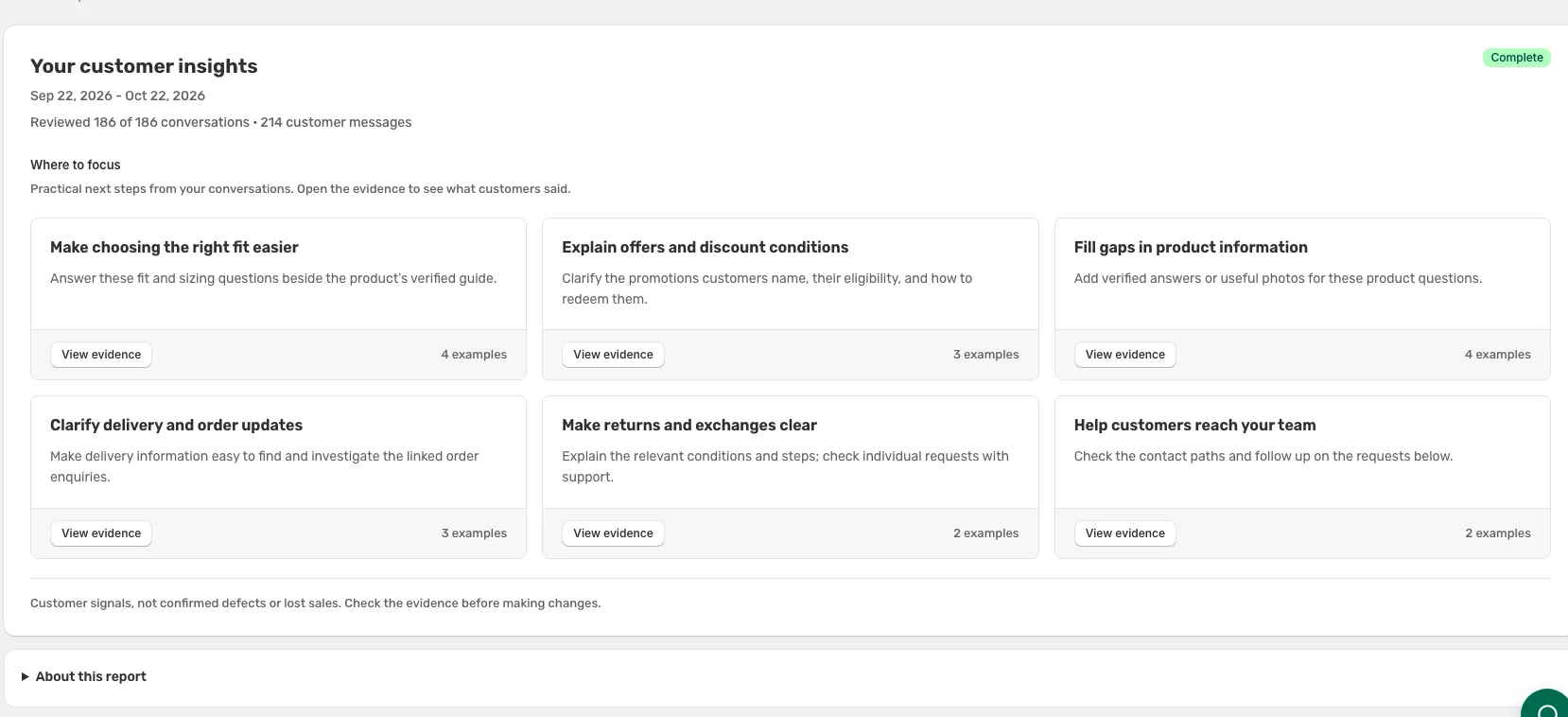Viewport: 1568px width, 717px height.
Task: Click the Your customer insights heading
Action: click(x=144, y=66)
